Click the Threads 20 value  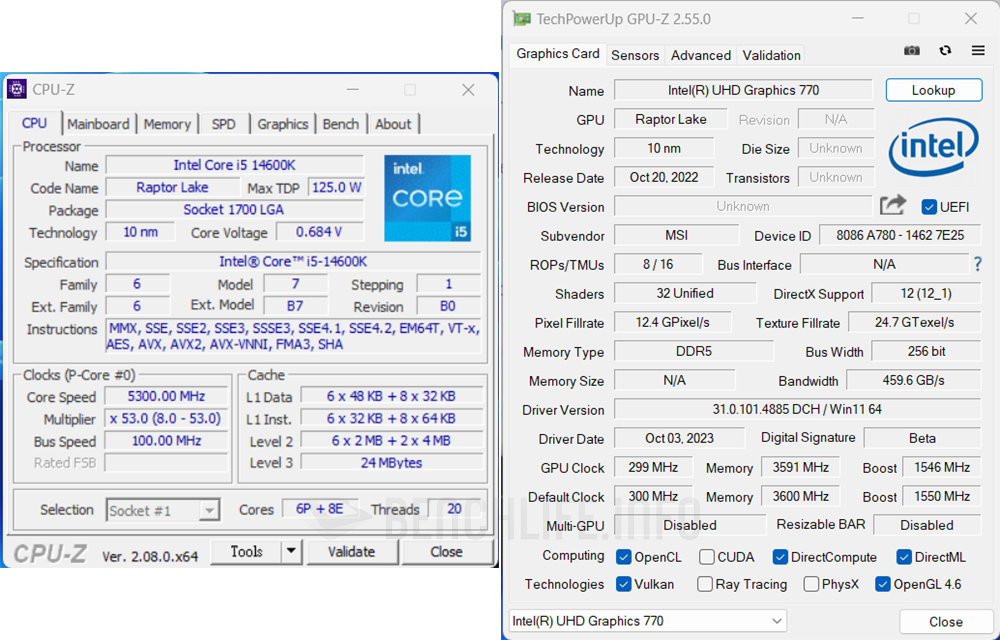(x=454, y=509)
